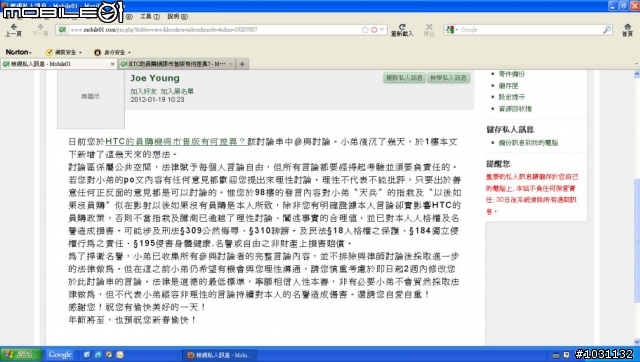Click the 刪除私人訊息 button
Viewport: 640px width, 362px height.
pos(404,78)
